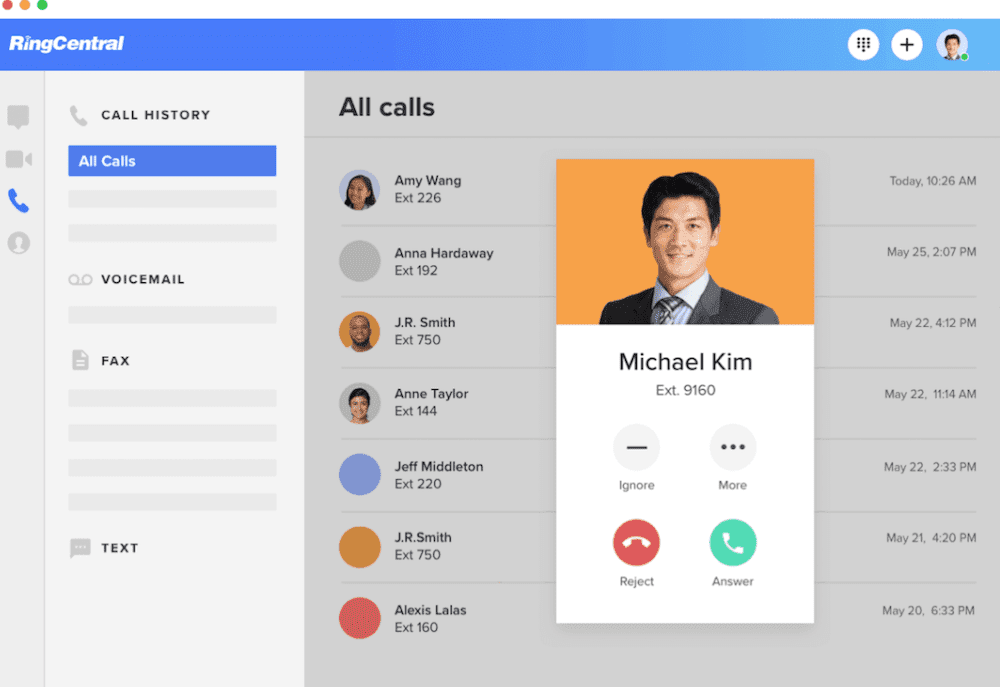Open the user profile avatar menu
This screenshot has width=1000, height=687.
[x=952, y=45]
